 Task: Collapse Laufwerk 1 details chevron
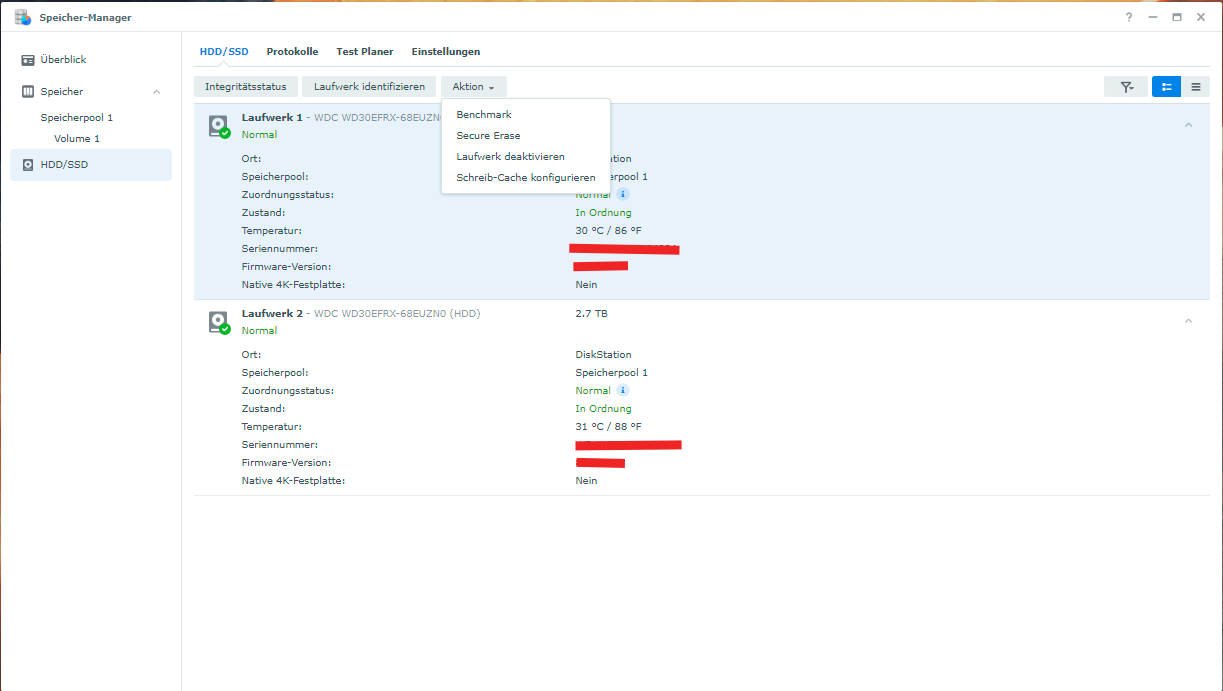1188,125
